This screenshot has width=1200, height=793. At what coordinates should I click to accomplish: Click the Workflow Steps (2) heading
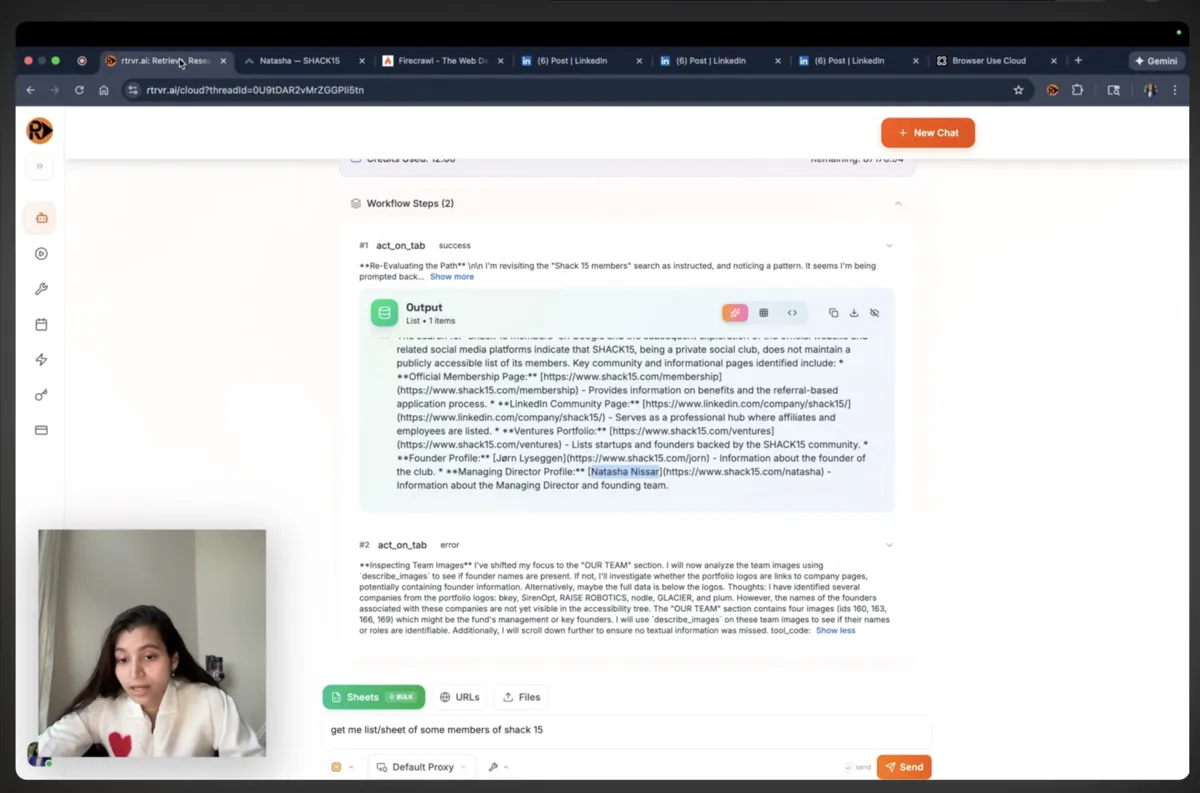pos(410,203)
